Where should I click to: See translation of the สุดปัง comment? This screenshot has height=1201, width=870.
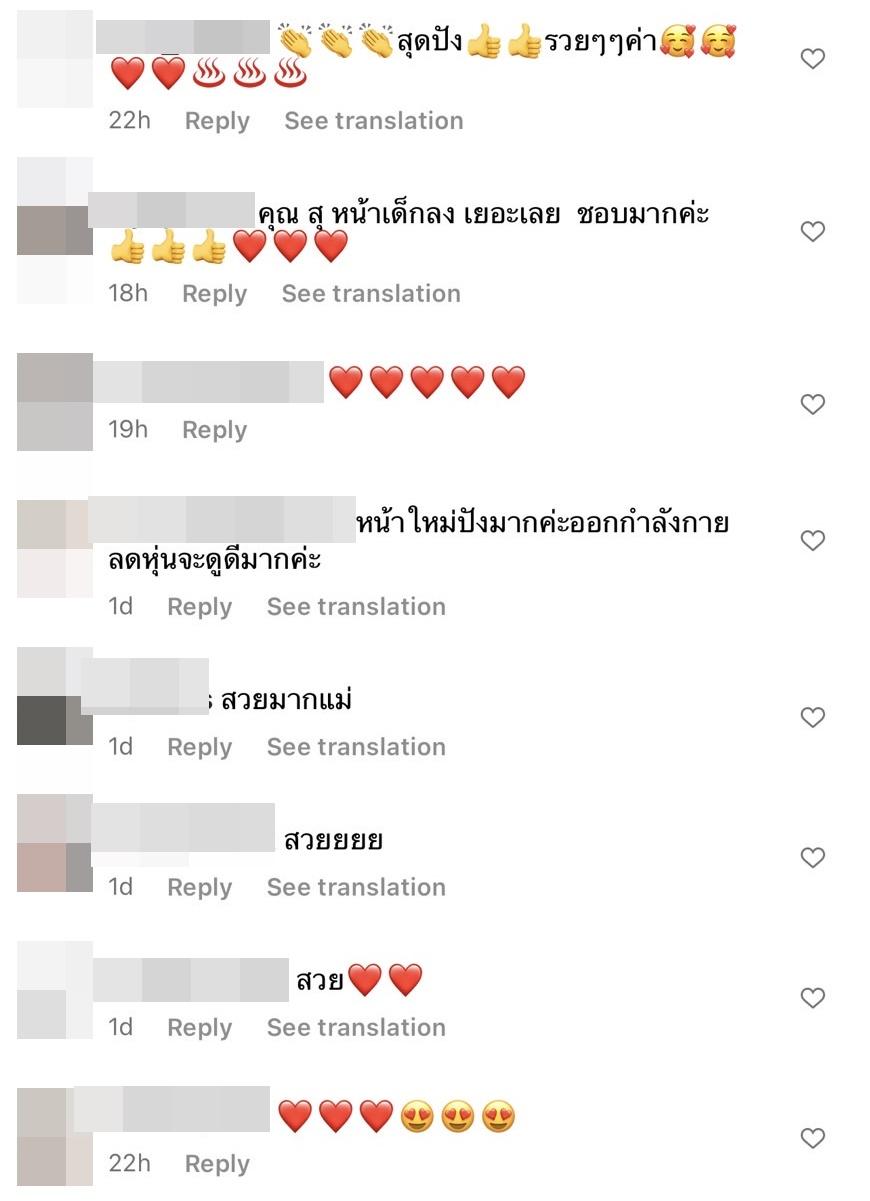pyautogui.click(x=374, y=121)
